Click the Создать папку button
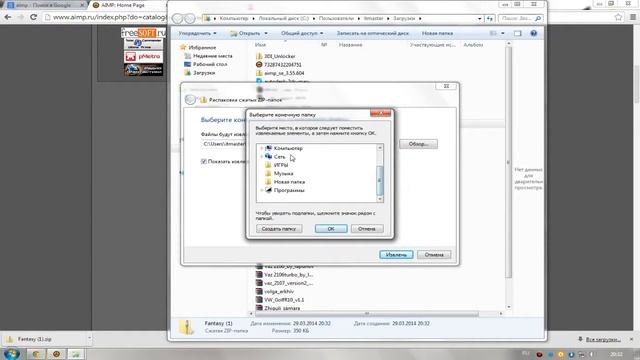This screenshot has width=640, height=360. click(x=279, y=229)
